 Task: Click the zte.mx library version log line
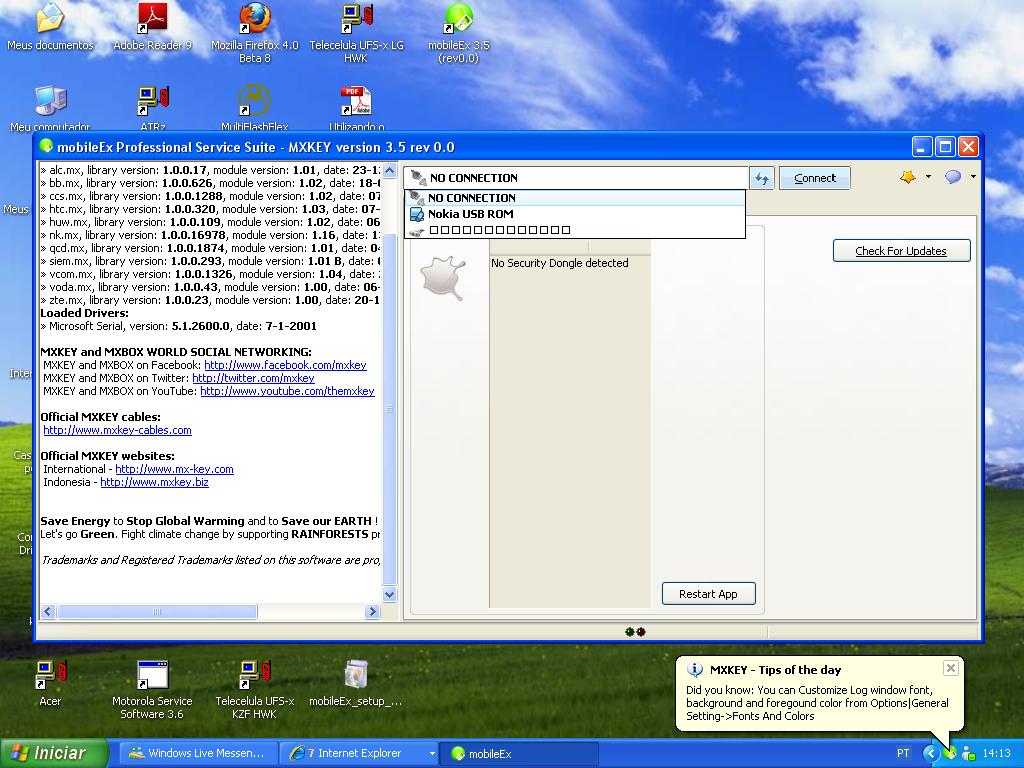pos(210,300)
